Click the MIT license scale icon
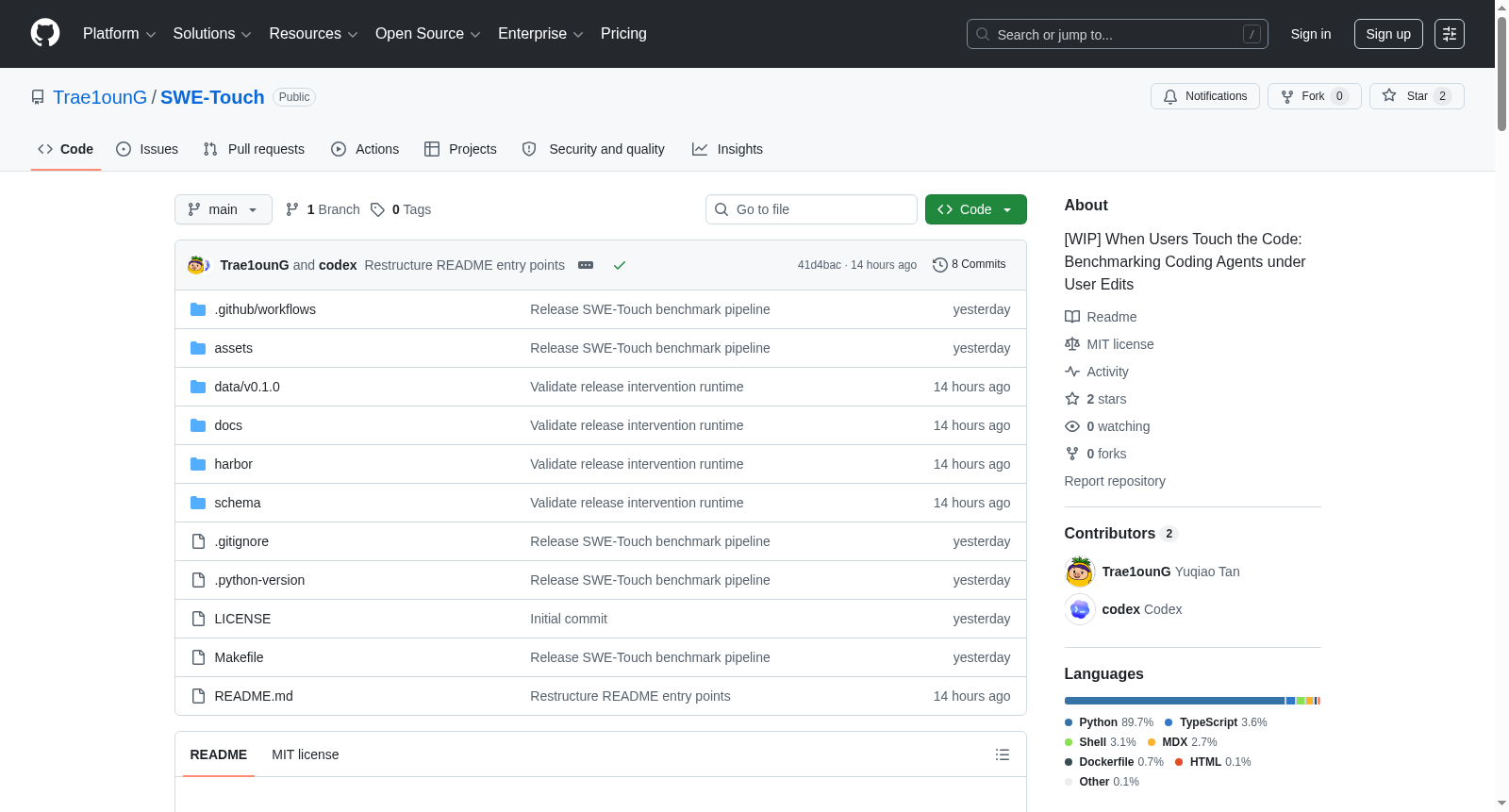 click(x=1072, y=344)
